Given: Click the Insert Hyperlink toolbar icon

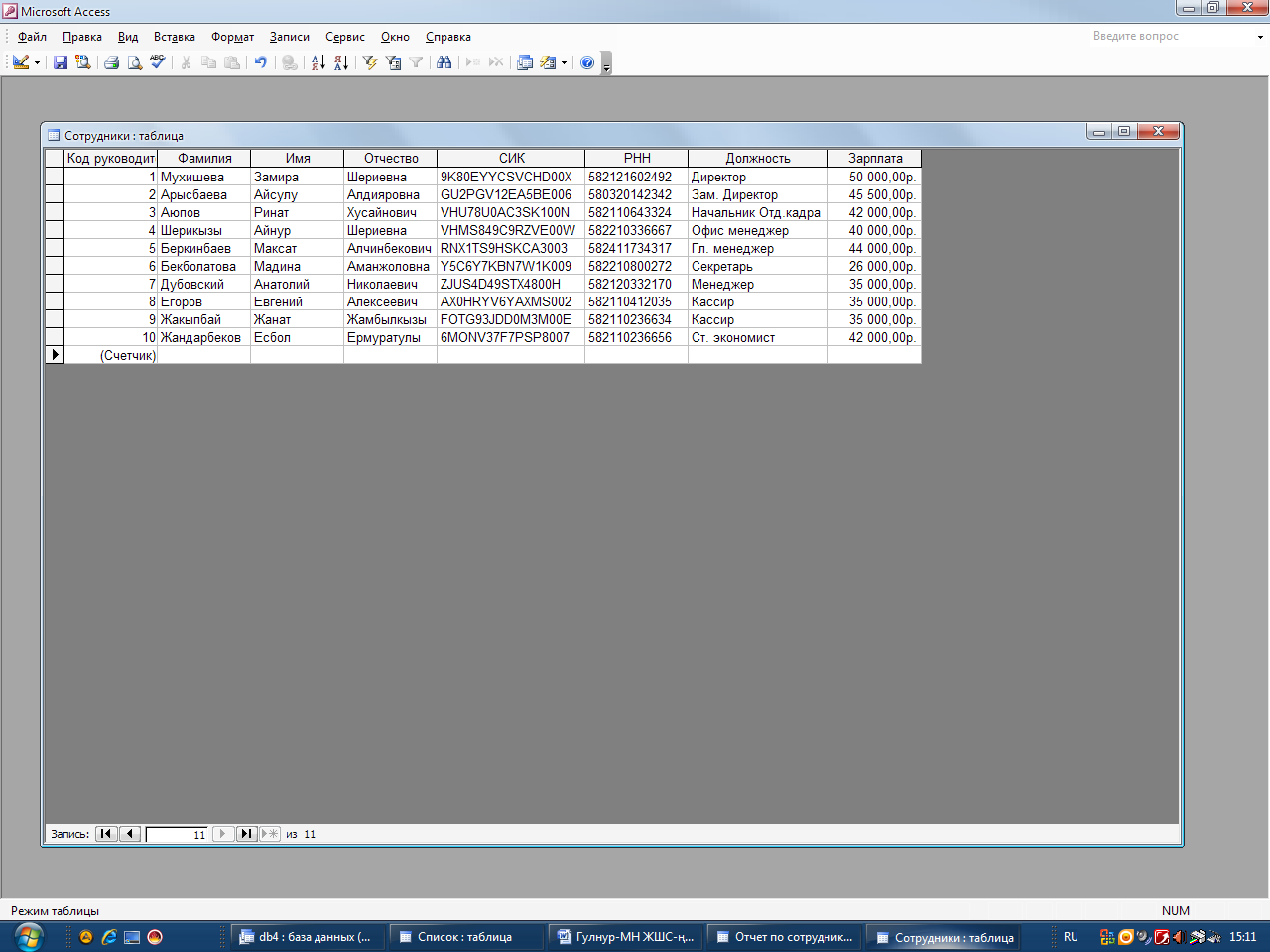Looking at the screenshot, I should click(x=289, y=62).
